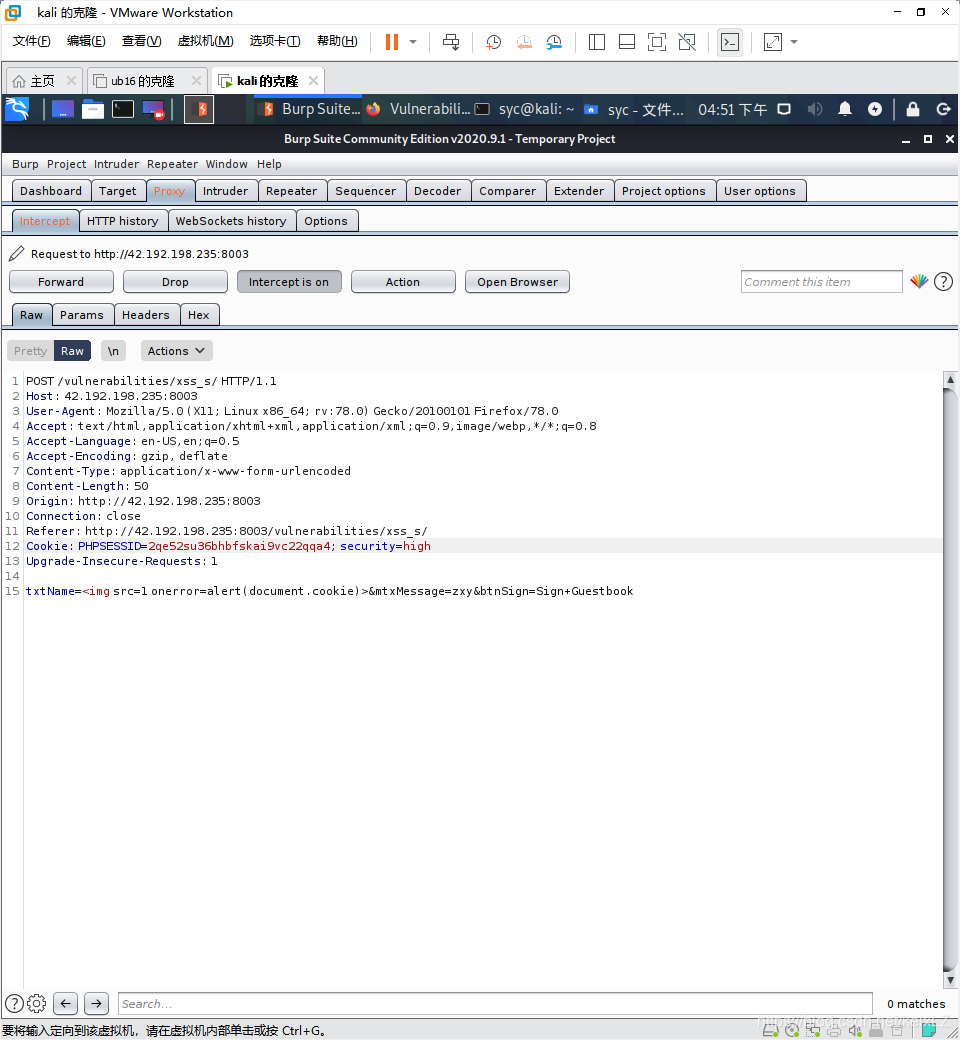Click the Unity mode icon in VMware toolbar
This screenshot has height=1040, width=960.
point(687,42)
